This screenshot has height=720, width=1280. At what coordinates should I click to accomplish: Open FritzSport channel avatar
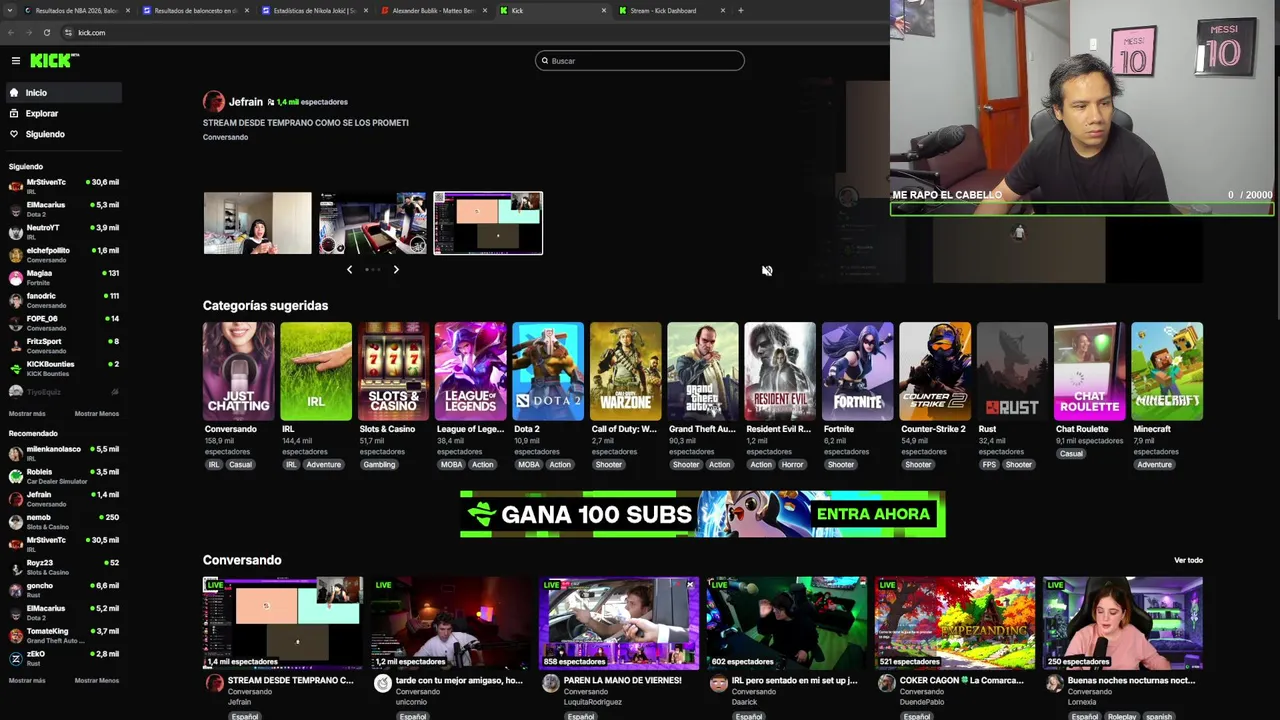pyautogui.click(x=15, y=345)
